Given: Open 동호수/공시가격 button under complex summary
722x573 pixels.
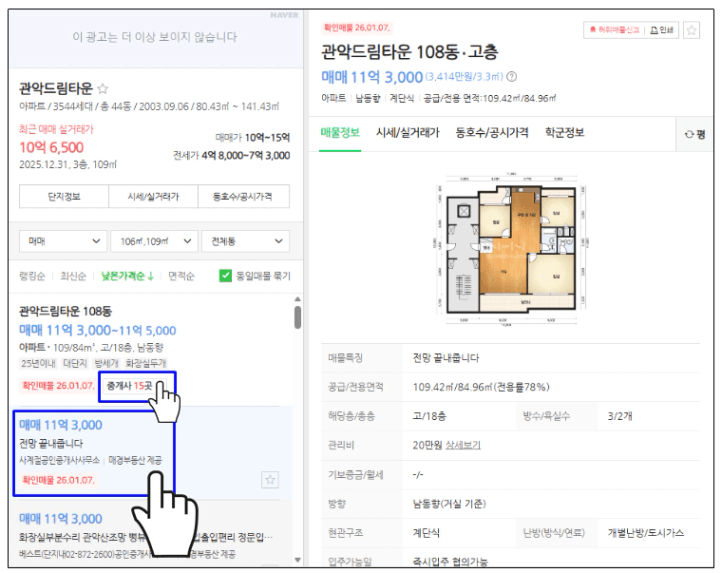Looking at the screenshot, I should pyautogui.click(x=244, y=197).
